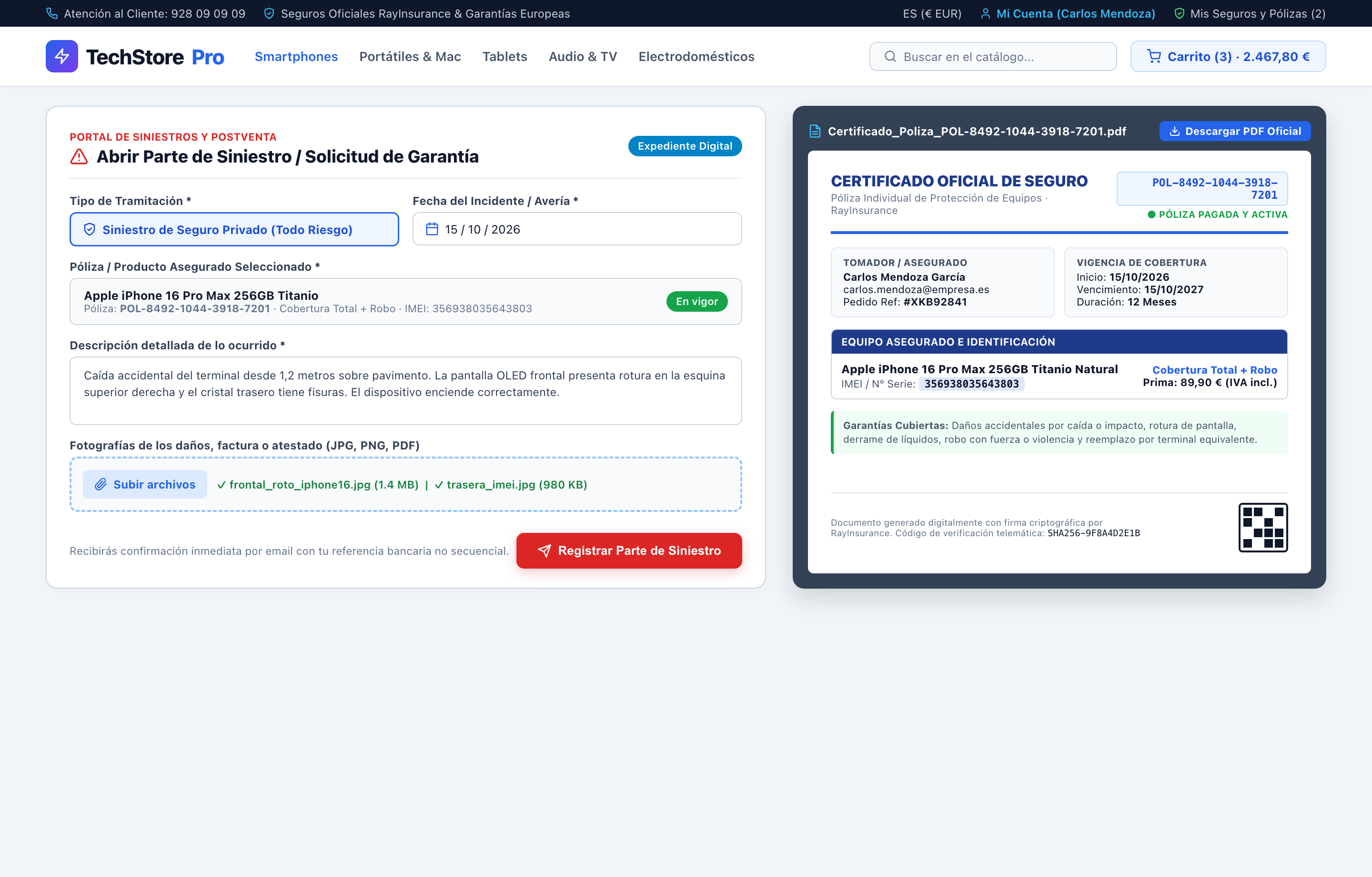Click the PÓLIZA PAGADA Y ACTIVA status
The width and height of the screenshot is (1372, 877).
click(1218, 214)
